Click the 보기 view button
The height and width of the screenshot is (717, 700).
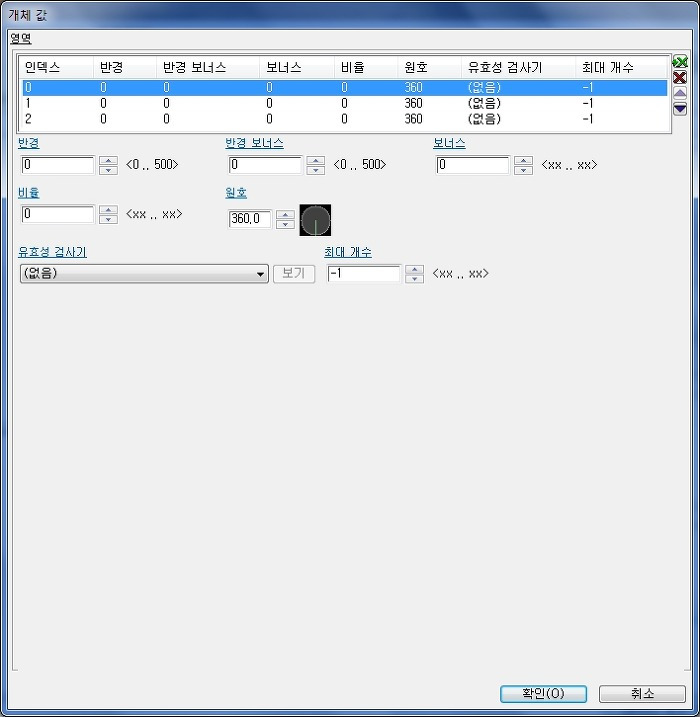point(294,273)
